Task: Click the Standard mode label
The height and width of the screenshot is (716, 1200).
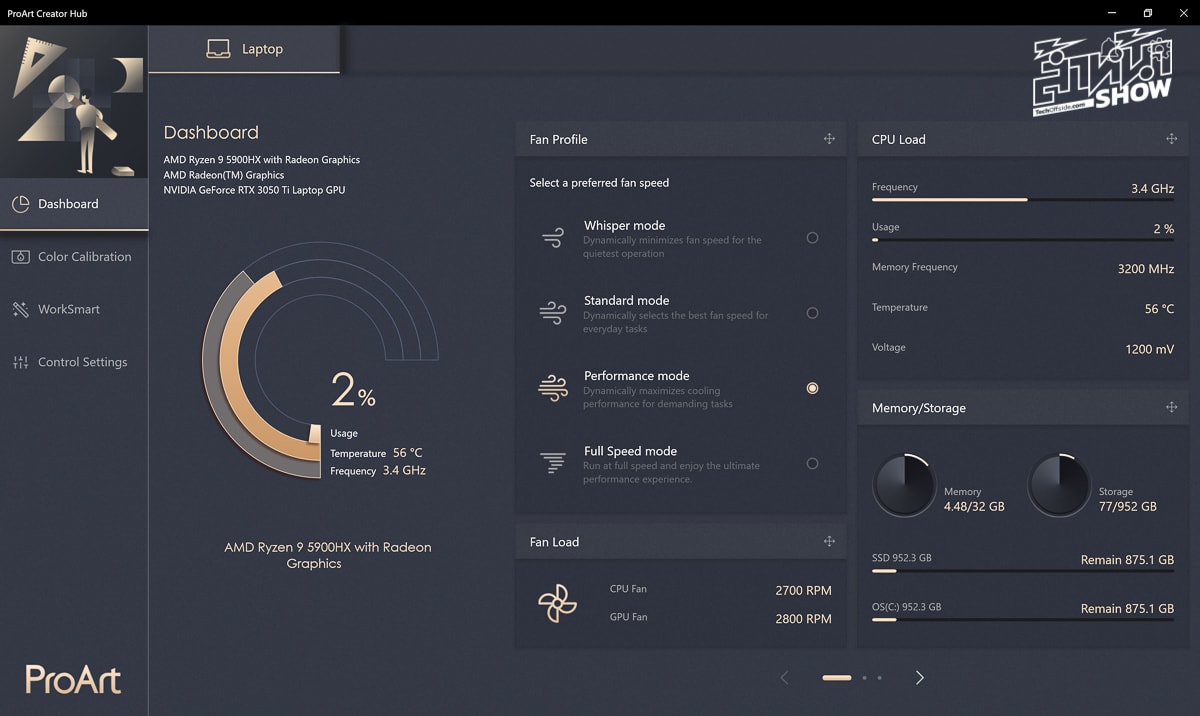Action: coord(626,301)
